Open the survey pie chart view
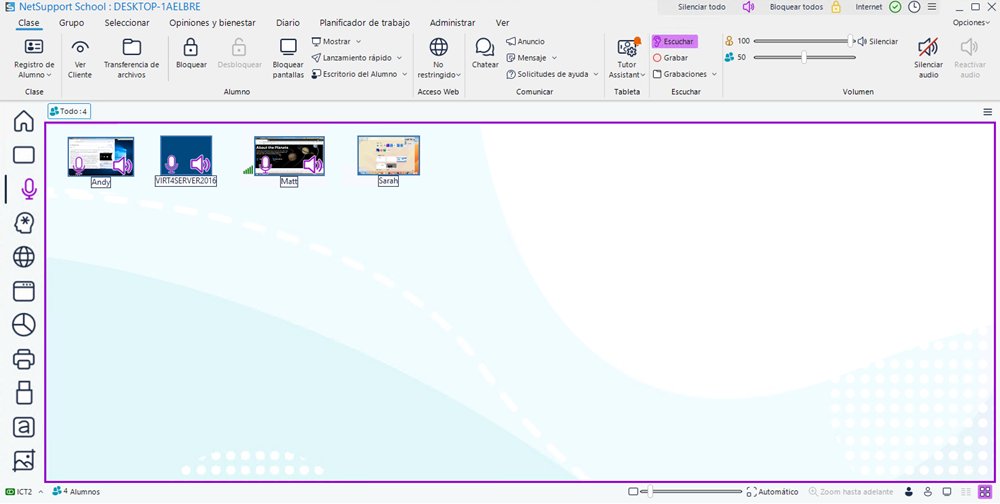 click(x=24, y=325)
